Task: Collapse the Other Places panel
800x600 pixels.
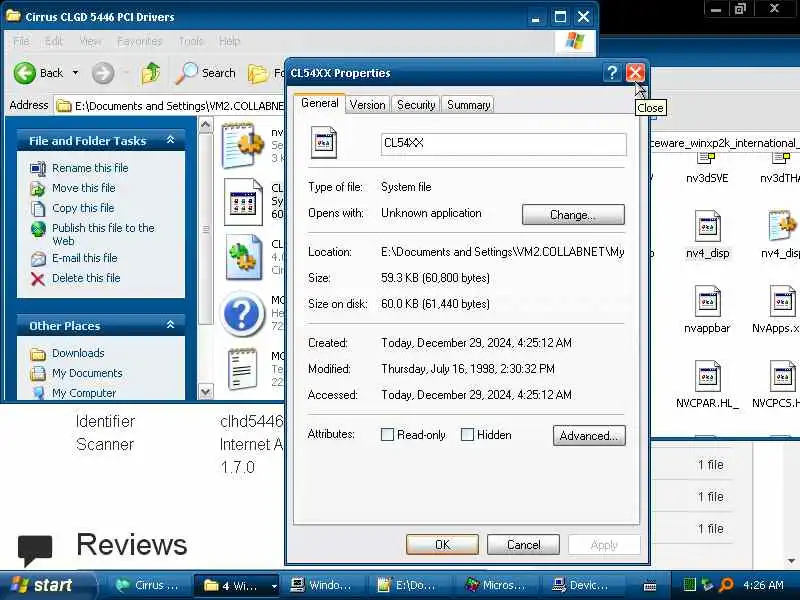Action: click(x=170, y=325)
